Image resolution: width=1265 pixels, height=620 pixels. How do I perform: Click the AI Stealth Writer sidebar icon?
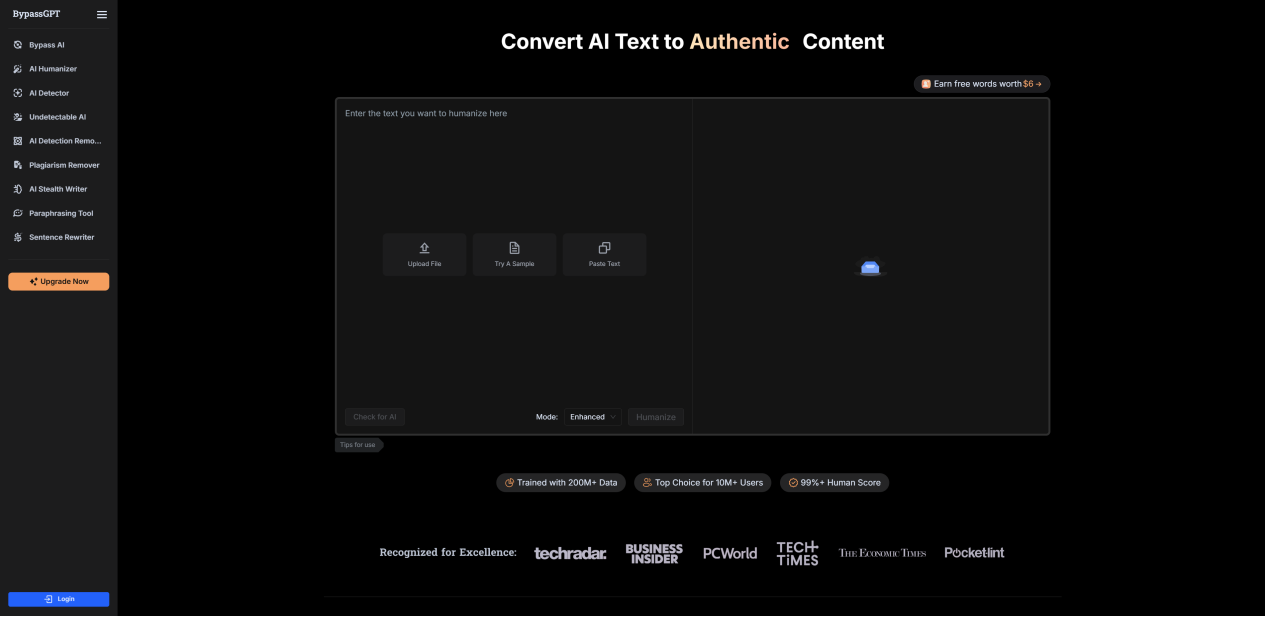tap(18, 189)
